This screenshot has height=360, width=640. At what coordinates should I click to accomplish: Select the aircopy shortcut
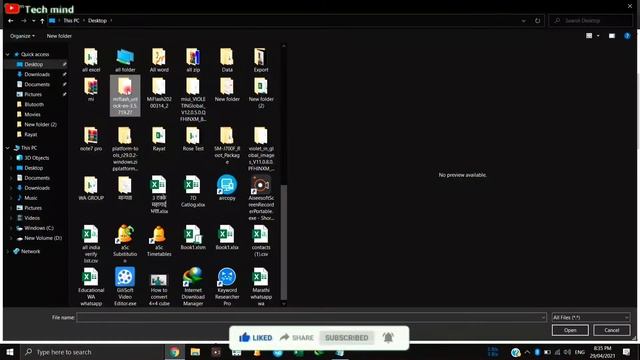(x=227, y=188)
